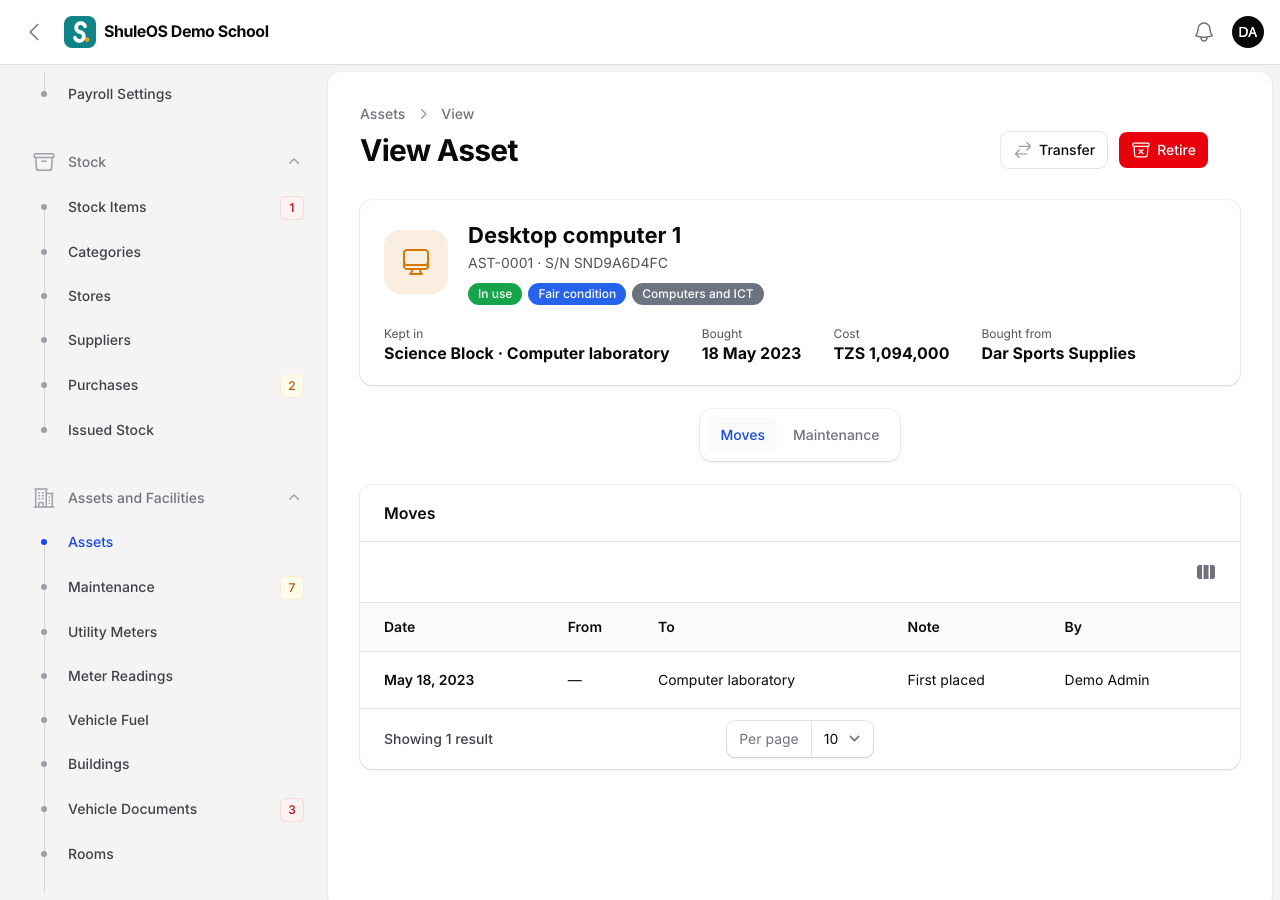Switch to the Maintenance tab
This screenshot has height=900, width=1280.
click(836, 435)
